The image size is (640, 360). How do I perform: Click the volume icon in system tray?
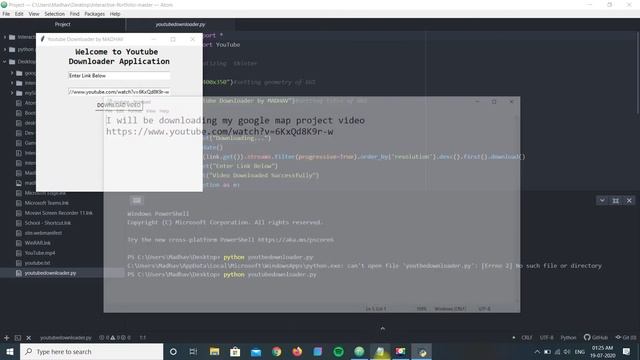point(567,351)
